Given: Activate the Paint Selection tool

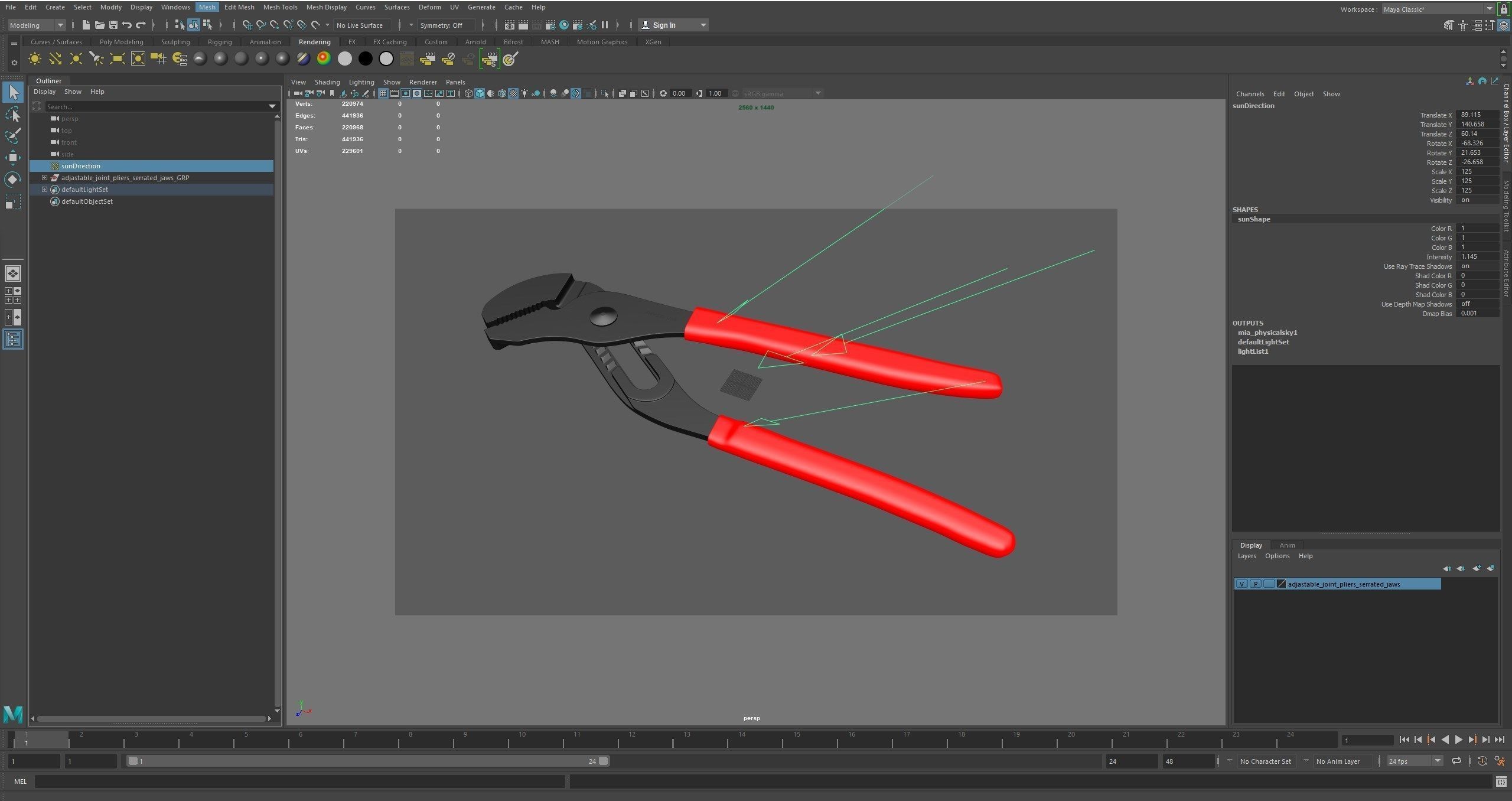Looking at the screenshot, I should (x=12, y=136).
